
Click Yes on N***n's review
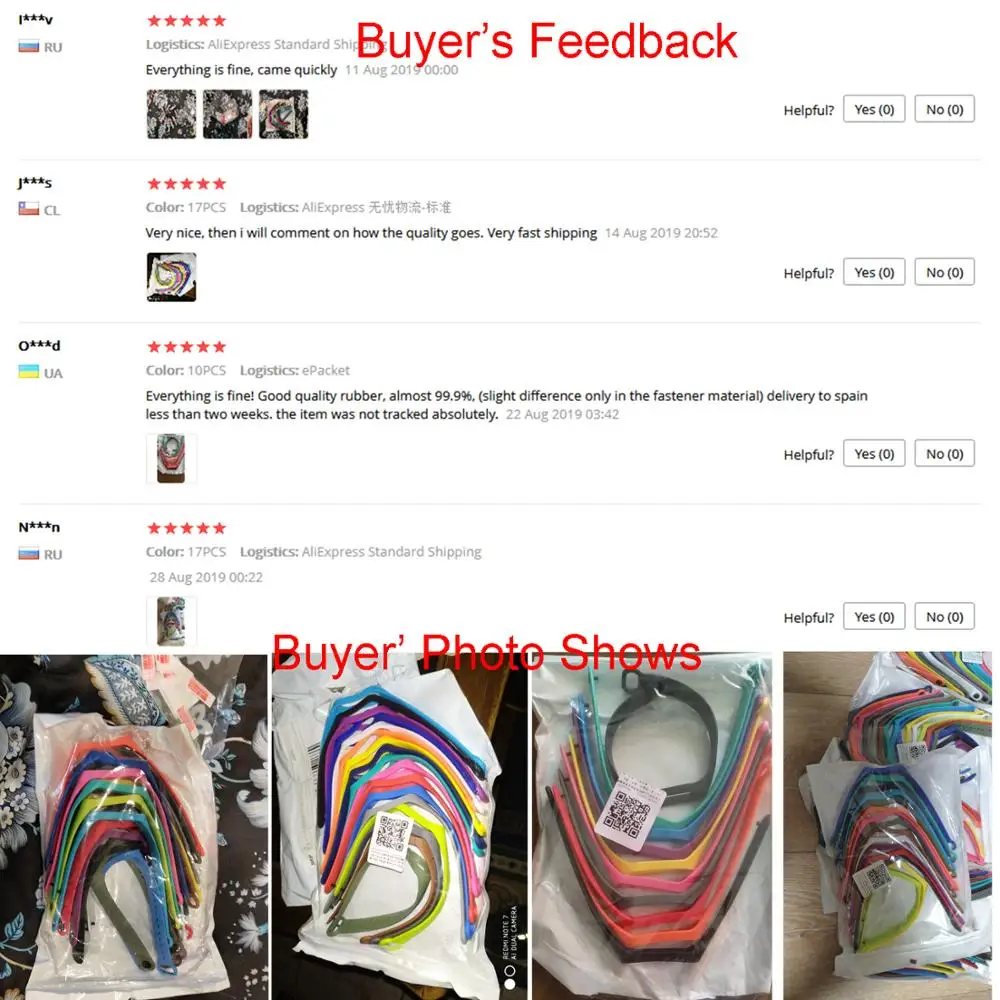[x=874, y=617]
